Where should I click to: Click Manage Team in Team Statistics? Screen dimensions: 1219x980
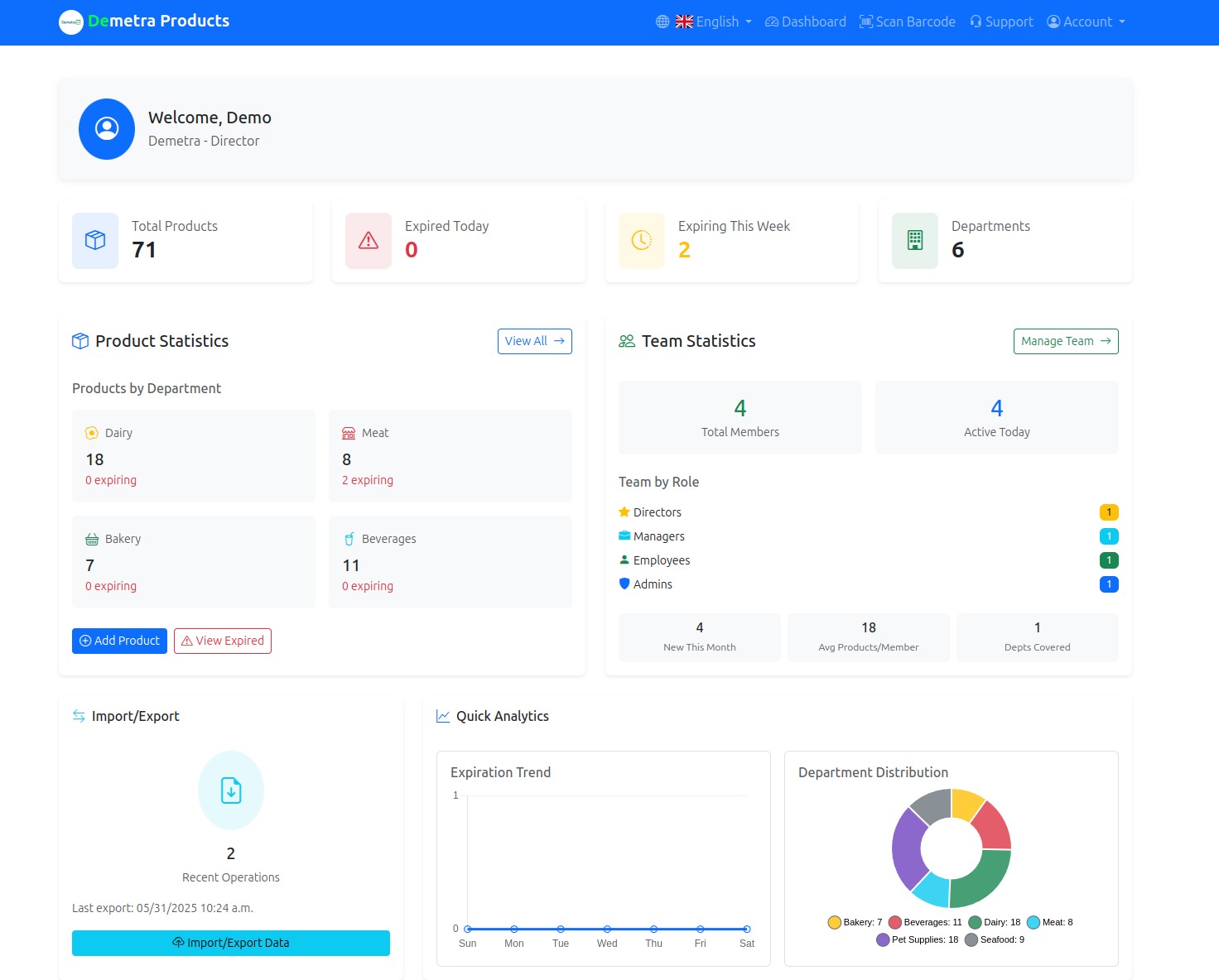1066,341
